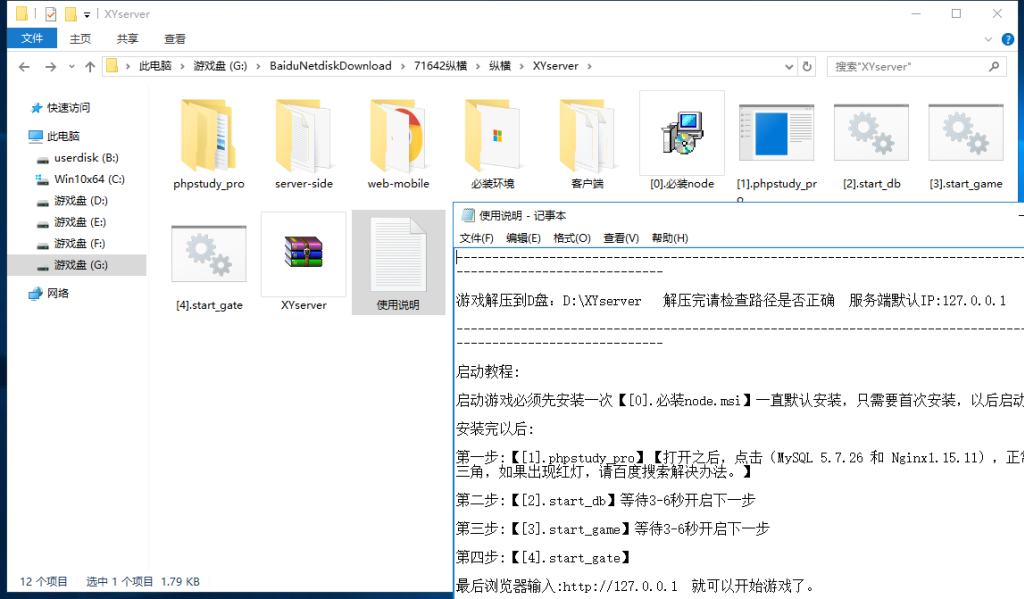Open the 必装环境 folder
This screenshot has height=599, width=1024.
pyautogui.click(x=493, y=144)
